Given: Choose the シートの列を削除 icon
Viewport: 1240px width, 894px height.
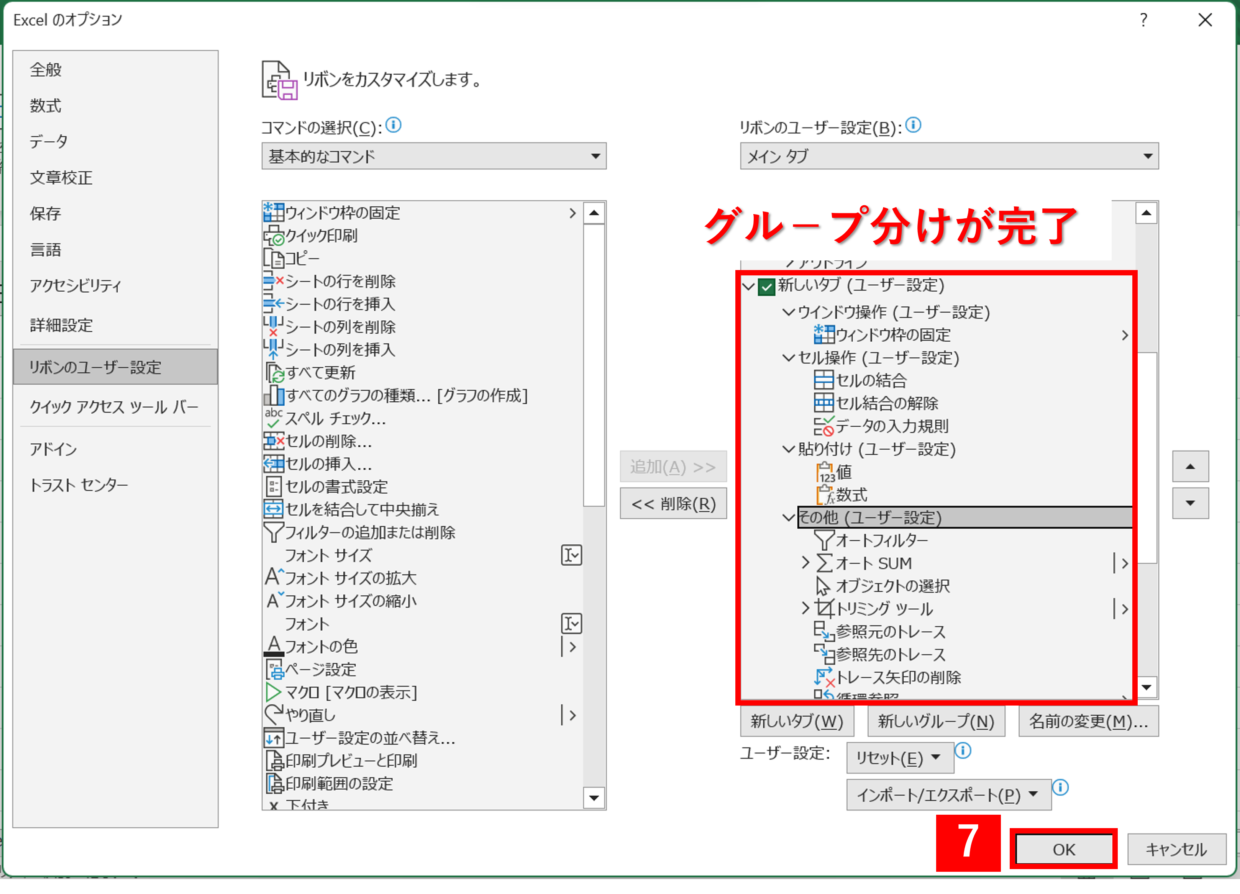Looking at the screenshot, I should [274, 327].
